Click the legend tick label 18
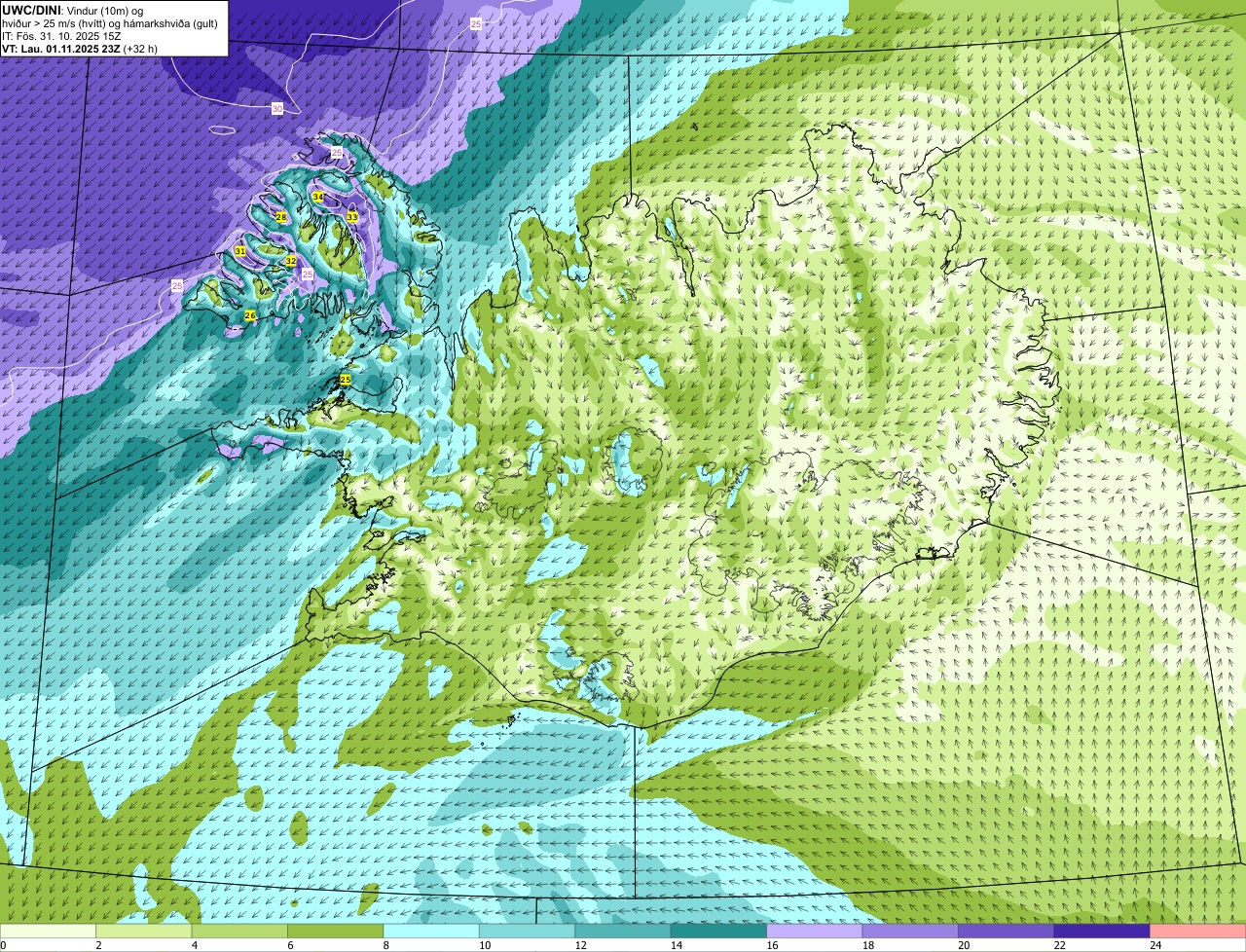 [x=867, y=945]
